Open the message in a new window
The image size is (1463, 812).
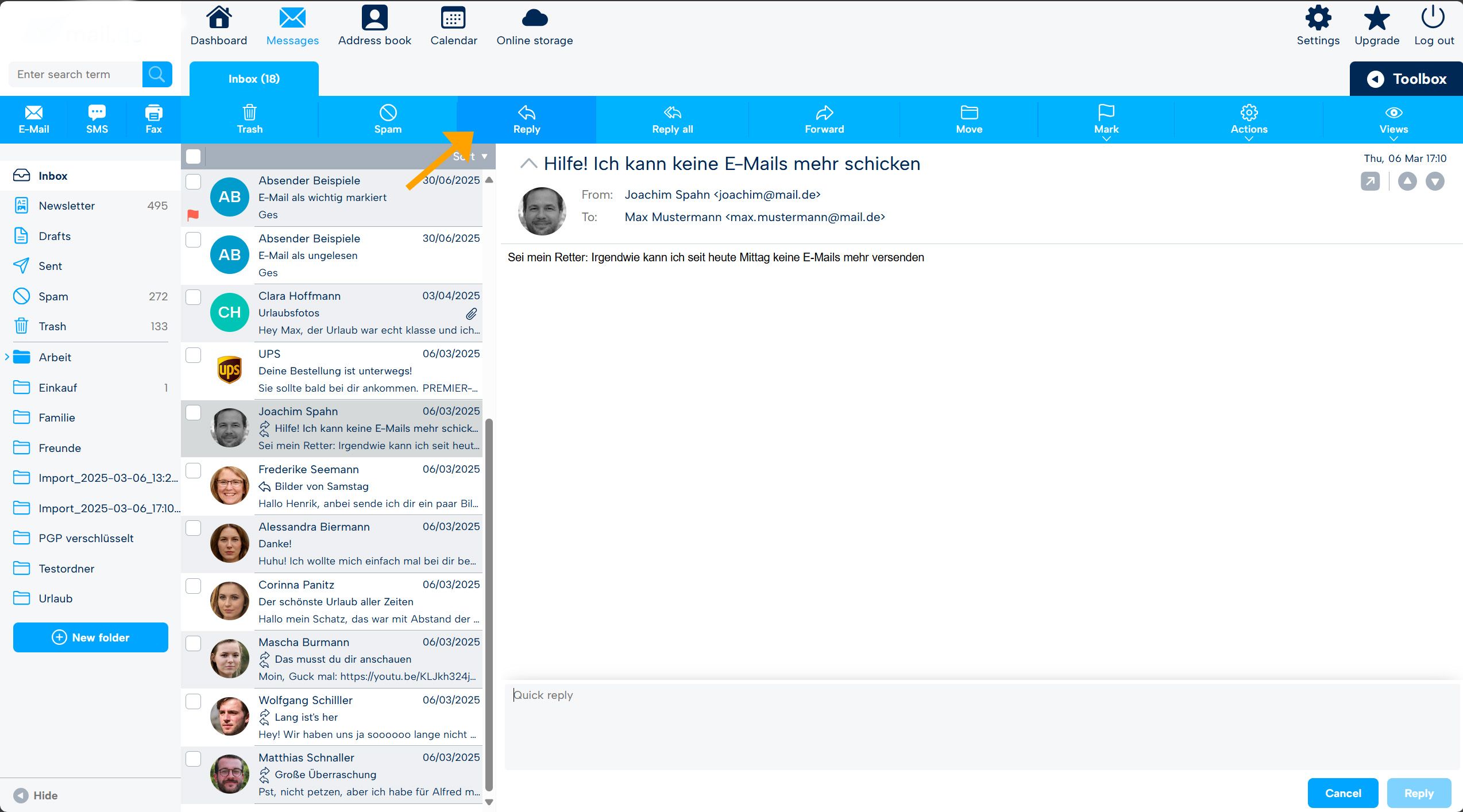pyautogui.click(x=1370, y=181)
